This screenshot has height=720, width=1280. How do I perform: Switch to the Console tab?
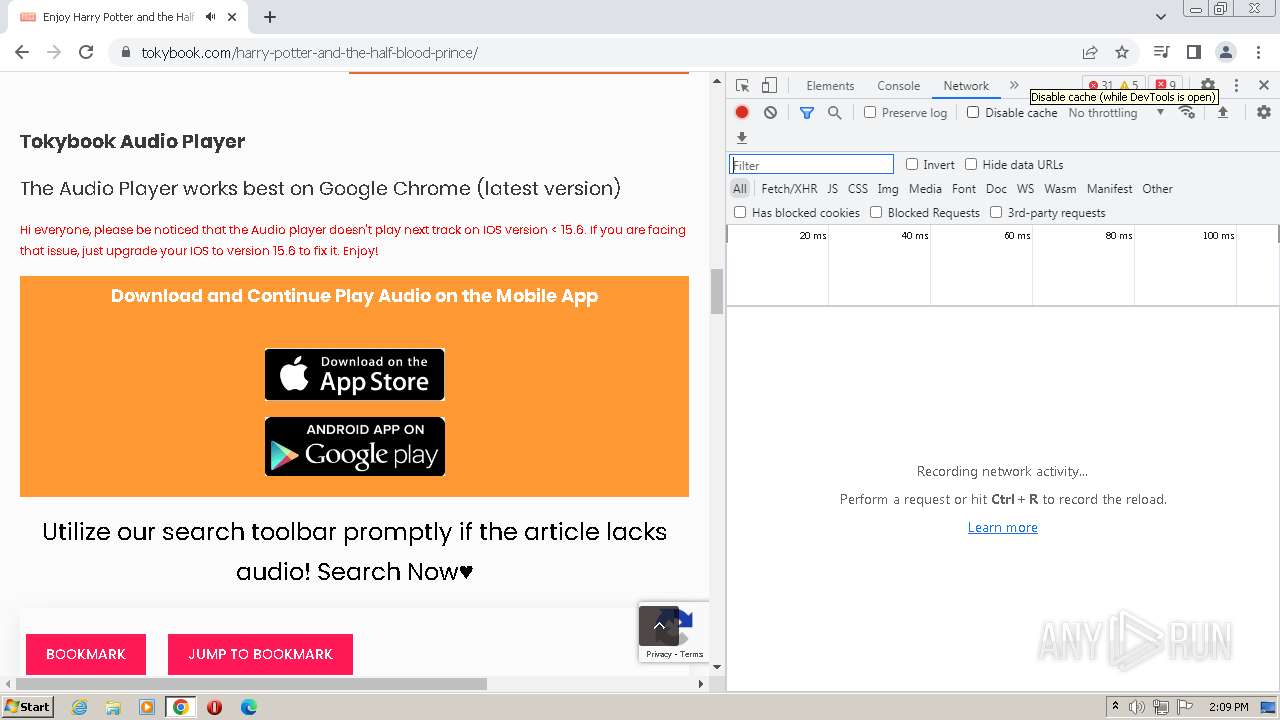(898, 86)
